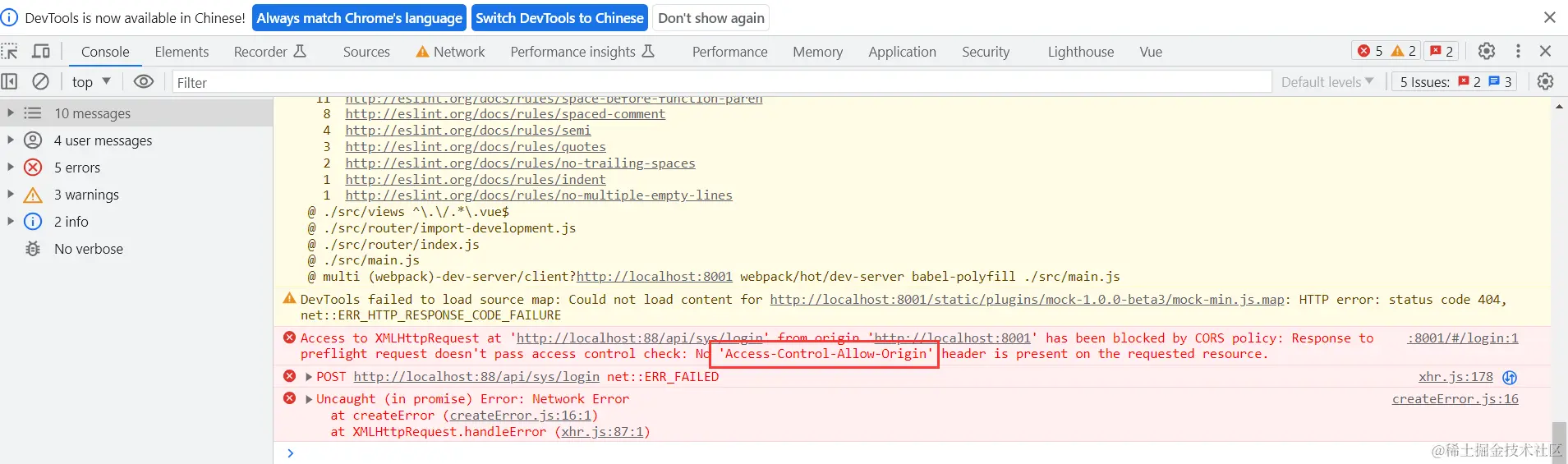Click error icon on the POST row
1568x464 pixels.
point(289,376)
